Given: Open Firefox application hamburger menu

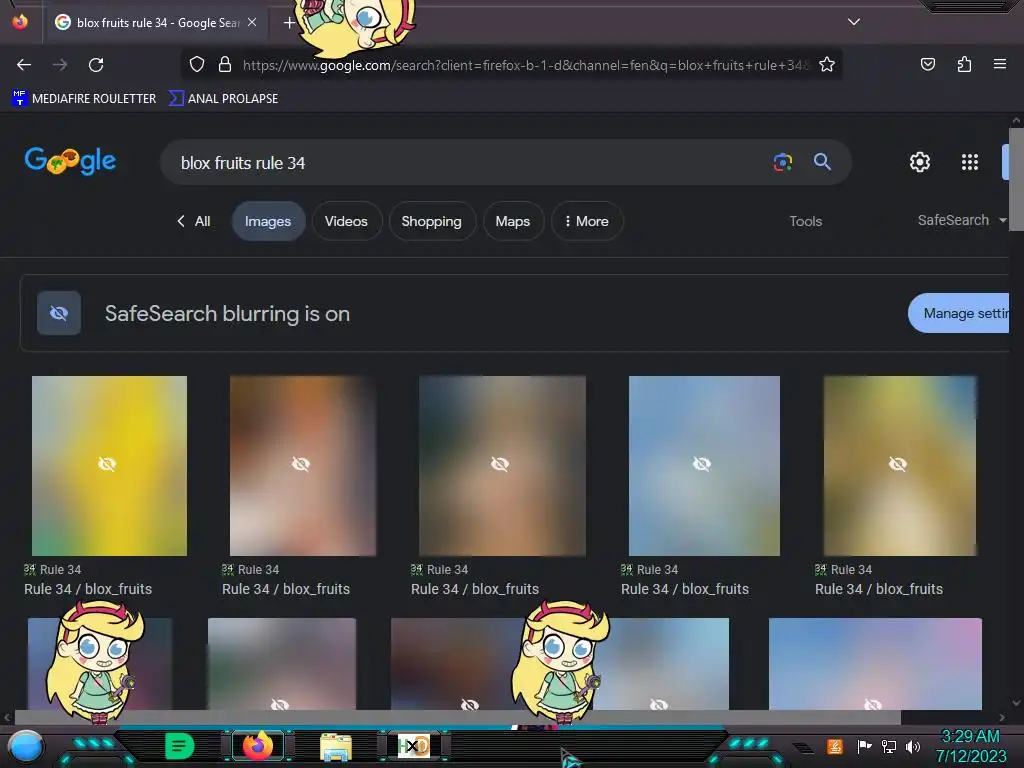Looking at the screenshot, I should coord(999,64).
